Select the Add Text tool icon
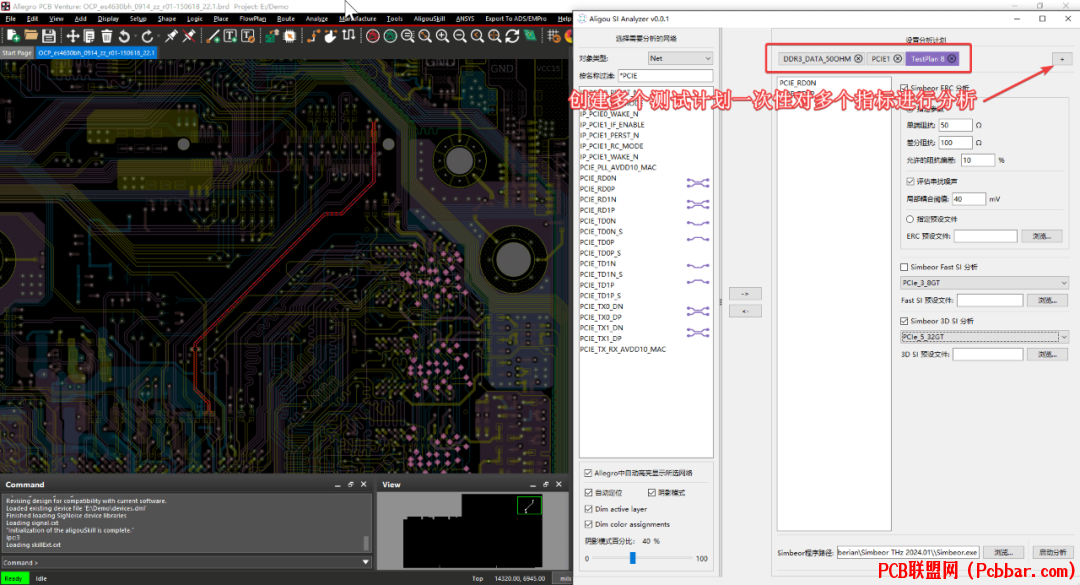 tap(230, 36)
